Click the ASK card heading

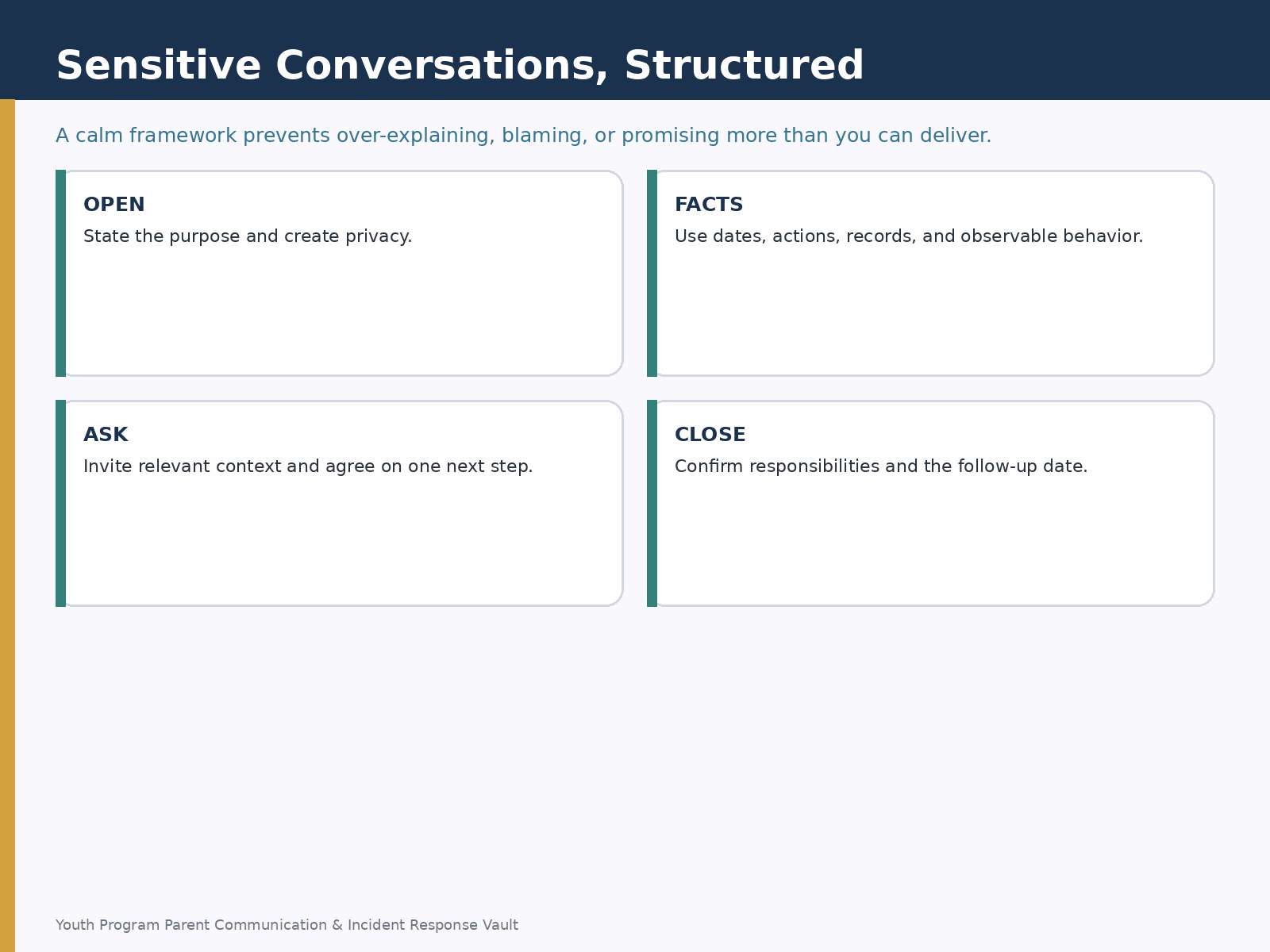pos(106,435)
